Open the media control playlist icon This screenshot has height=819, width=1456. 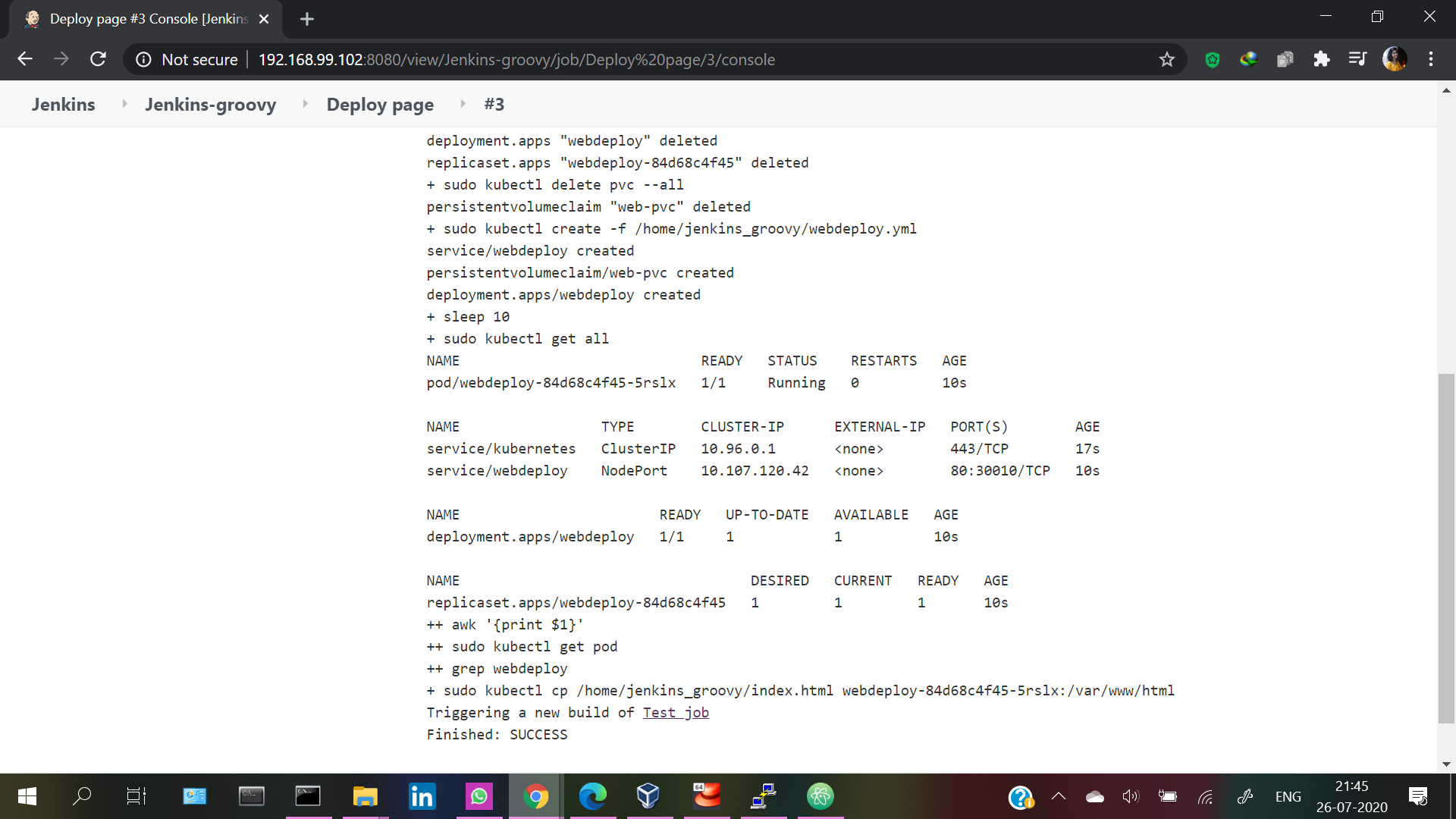click(1357, 59)
